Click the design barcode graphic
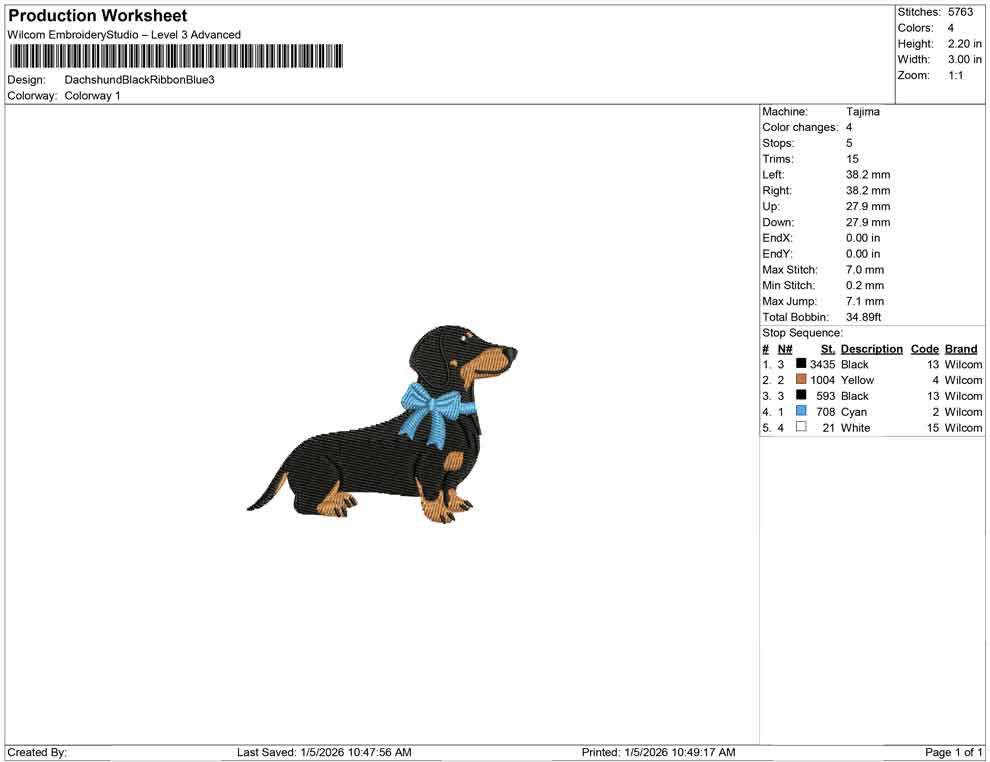This screenshot has width=990, height=762. [x=175, y=57]
